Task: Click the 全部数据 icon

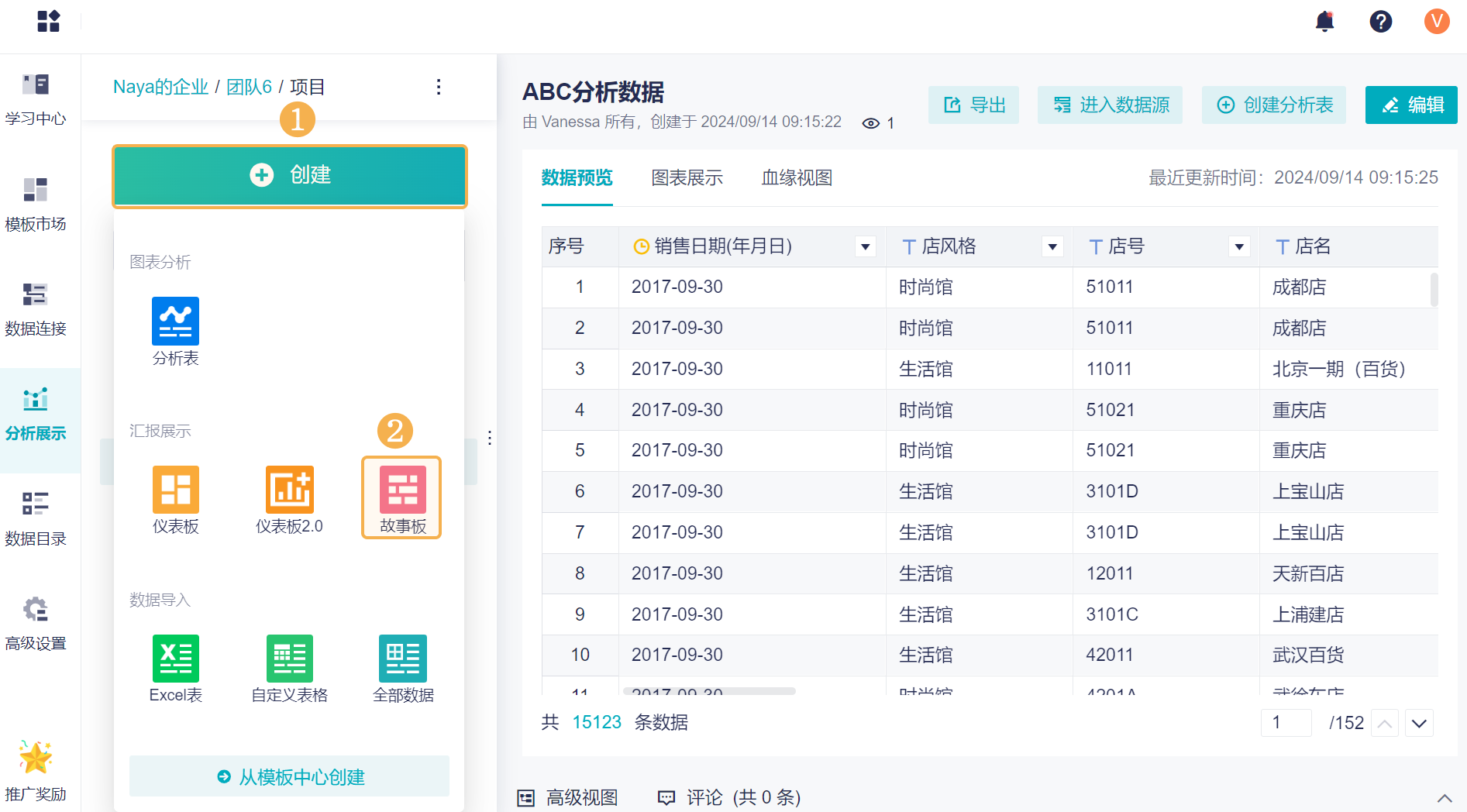Action: (x=403, y=659)
